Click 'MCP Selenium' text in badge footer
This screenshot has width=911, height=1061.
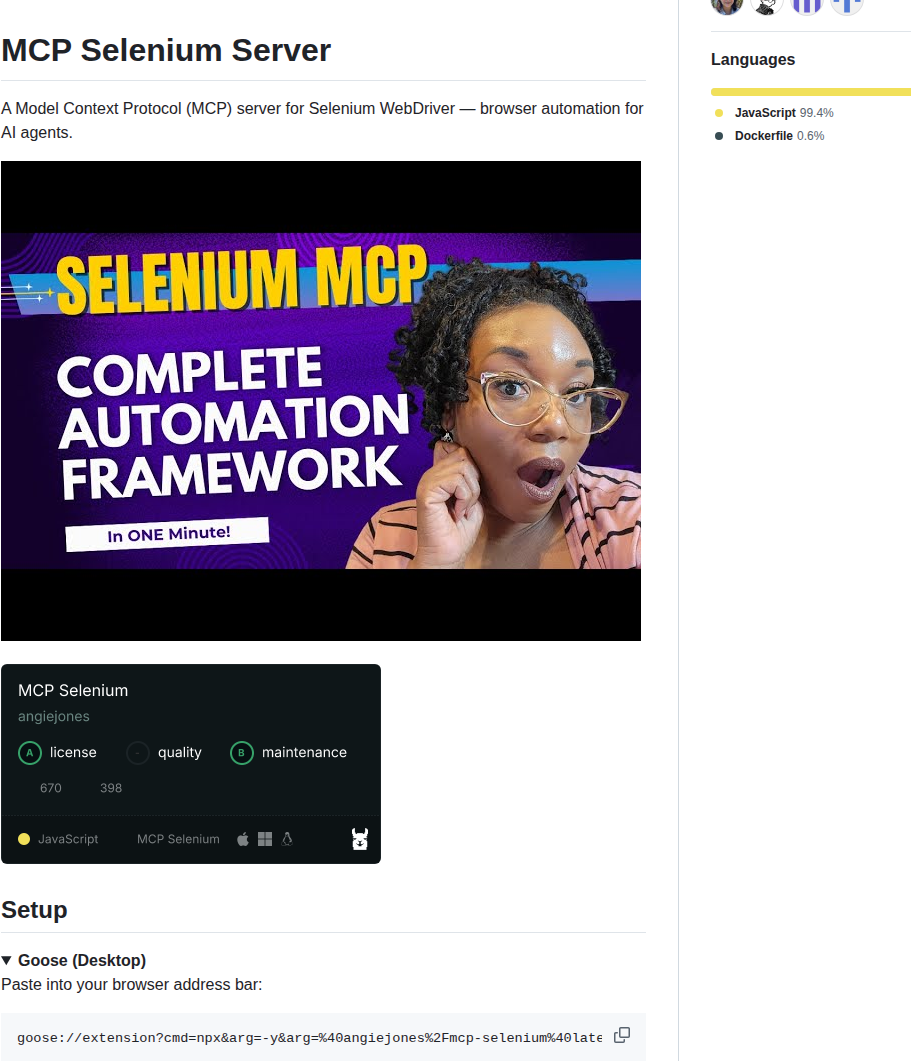point(178,839)
